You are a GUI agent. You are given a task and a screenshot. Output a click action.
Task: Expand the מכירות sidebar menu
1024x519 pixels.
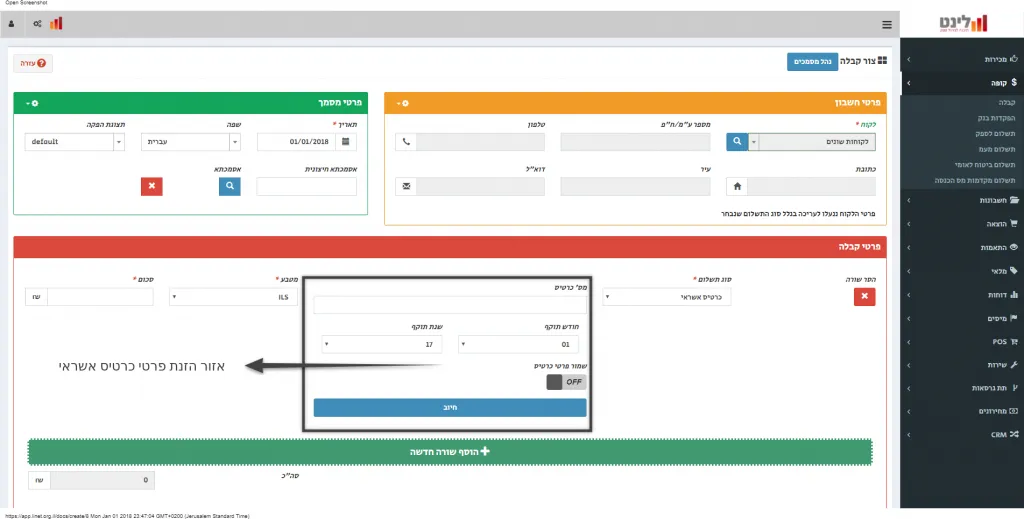pos(962,59)
